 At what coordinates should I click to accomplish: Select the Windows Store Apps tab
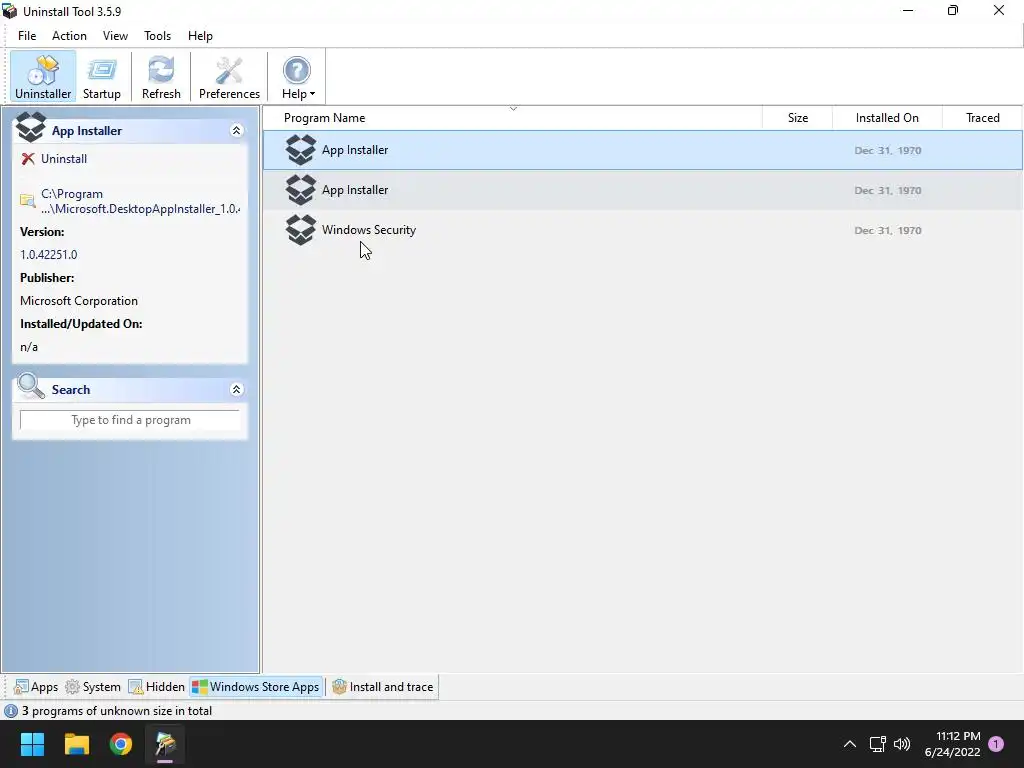[256, 687]
